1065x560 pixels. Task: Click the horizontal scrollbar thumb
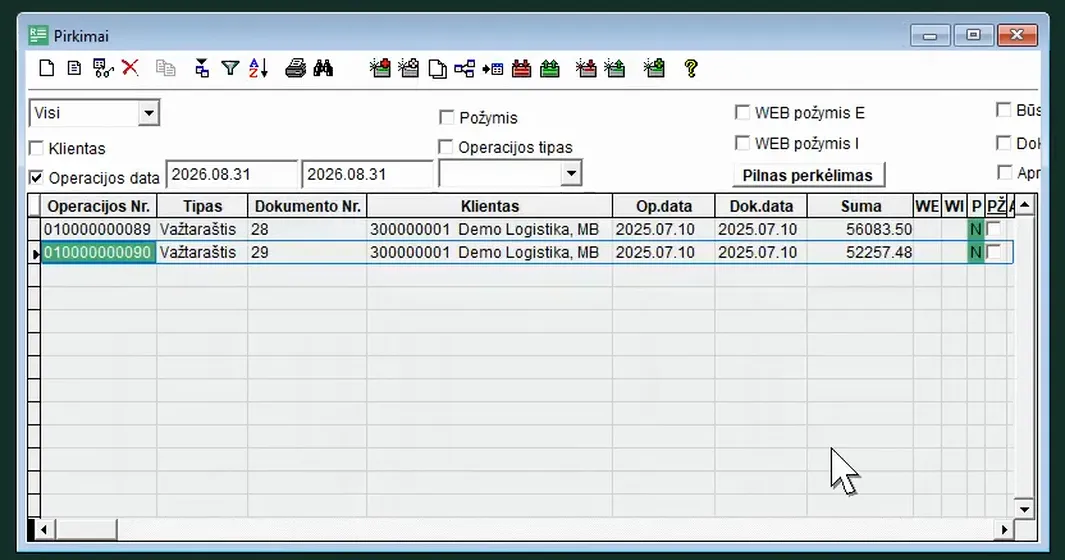pos(86,529)
